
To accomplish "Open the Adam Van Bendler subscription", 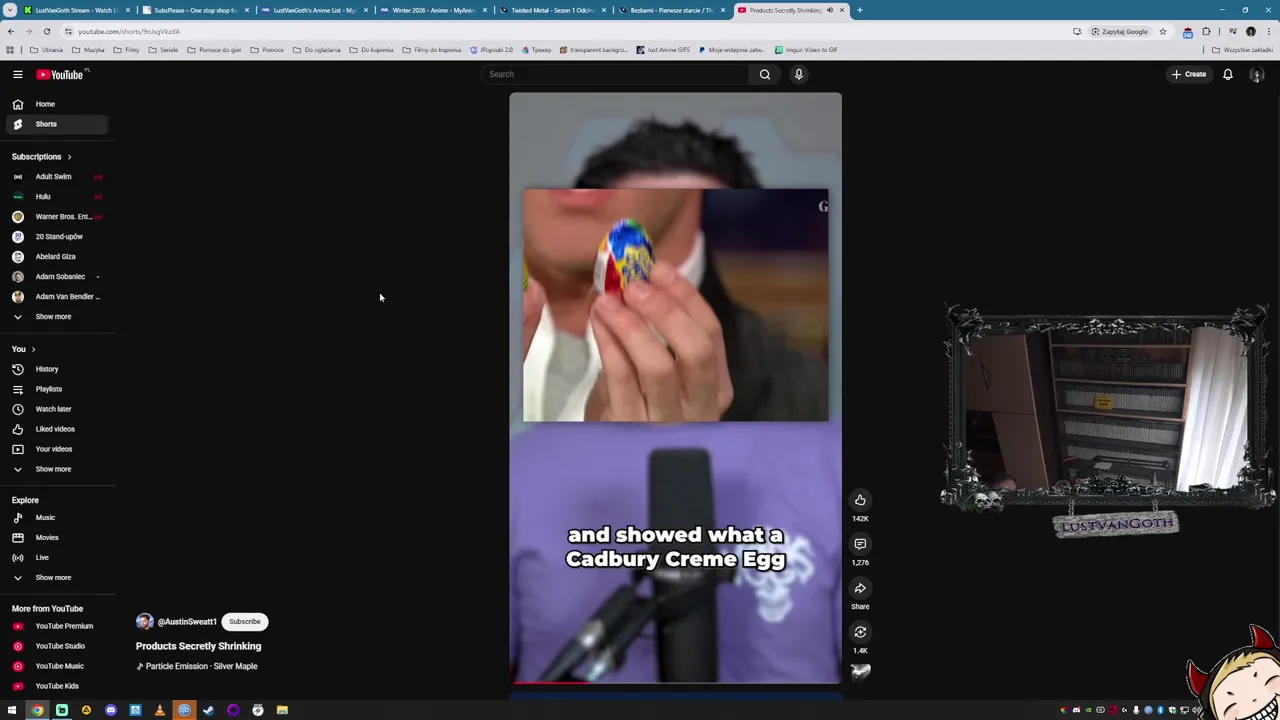I will tap(56, 297).
